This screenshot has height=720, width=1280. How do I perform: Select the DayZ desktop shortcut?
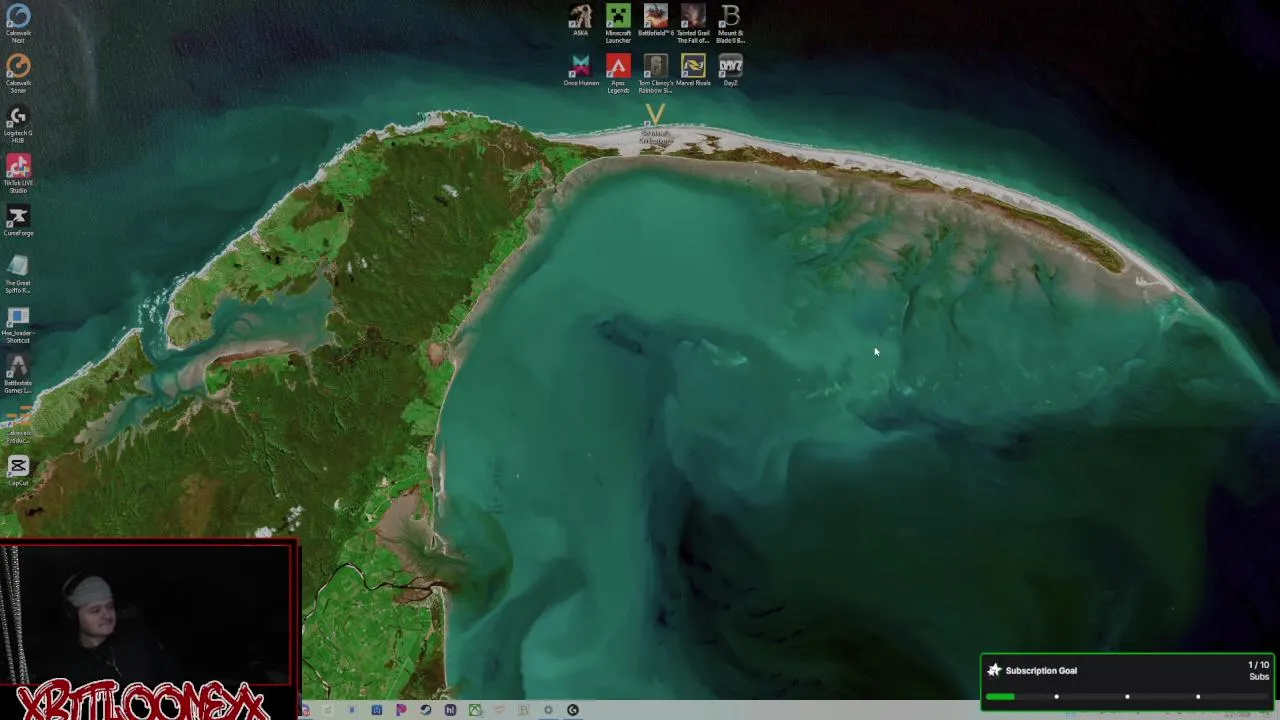pos(730,70)
